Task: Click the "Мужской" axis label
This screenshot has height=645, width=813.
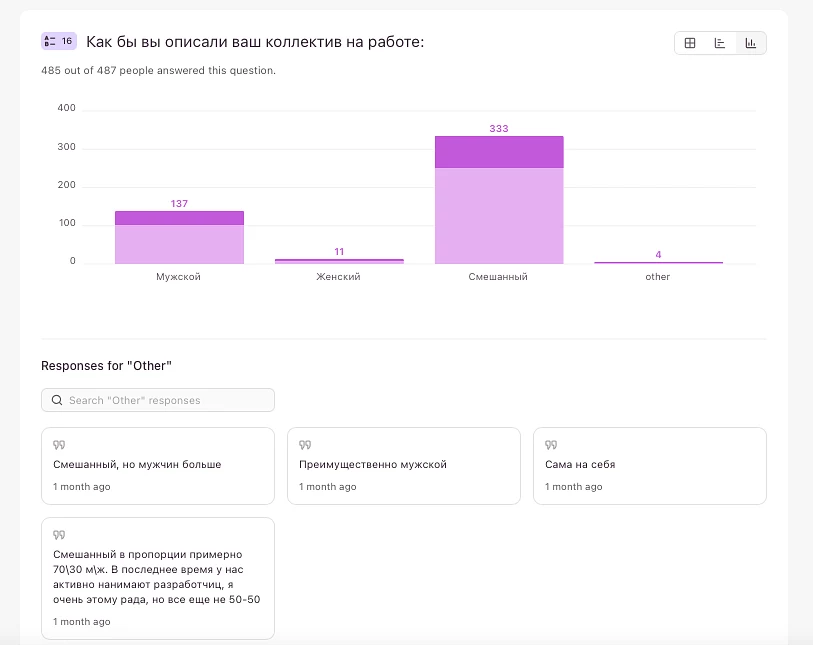Action: (179, 277)
